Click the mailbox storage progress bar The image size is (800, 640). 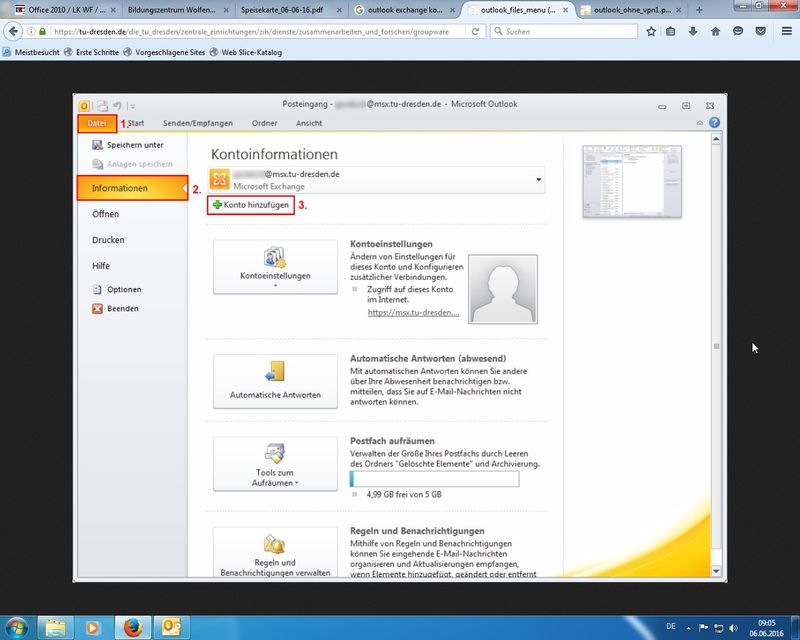(x=434, y=479)
